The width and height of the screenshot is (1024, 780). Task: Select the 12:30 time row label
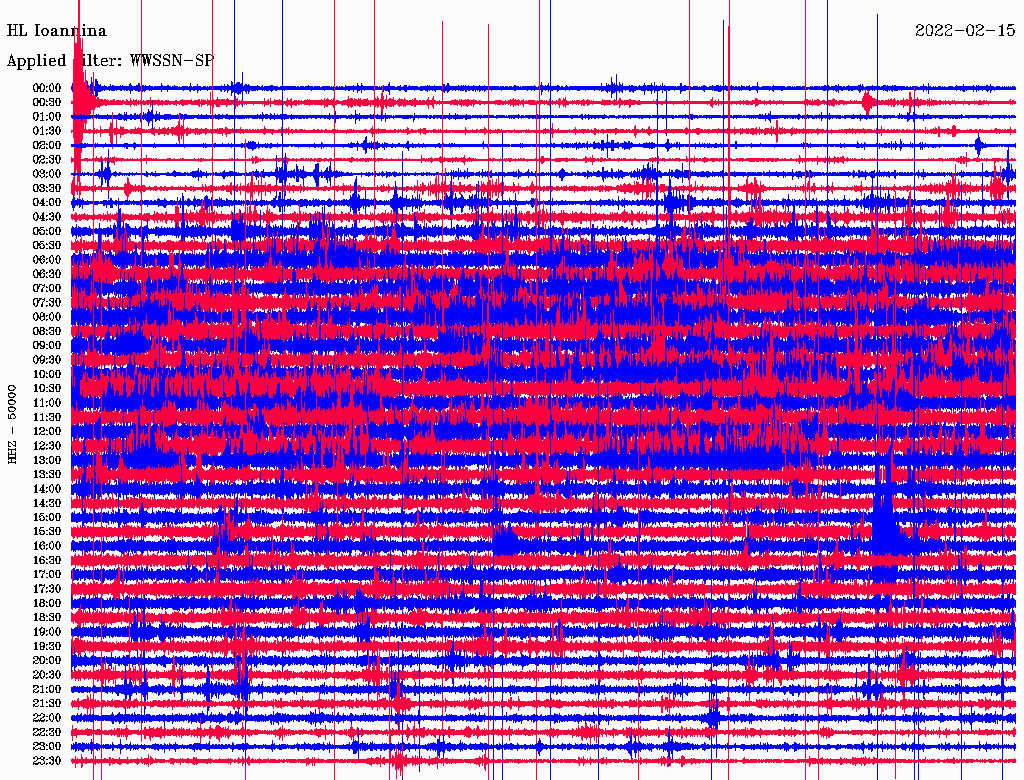(47, 446)
